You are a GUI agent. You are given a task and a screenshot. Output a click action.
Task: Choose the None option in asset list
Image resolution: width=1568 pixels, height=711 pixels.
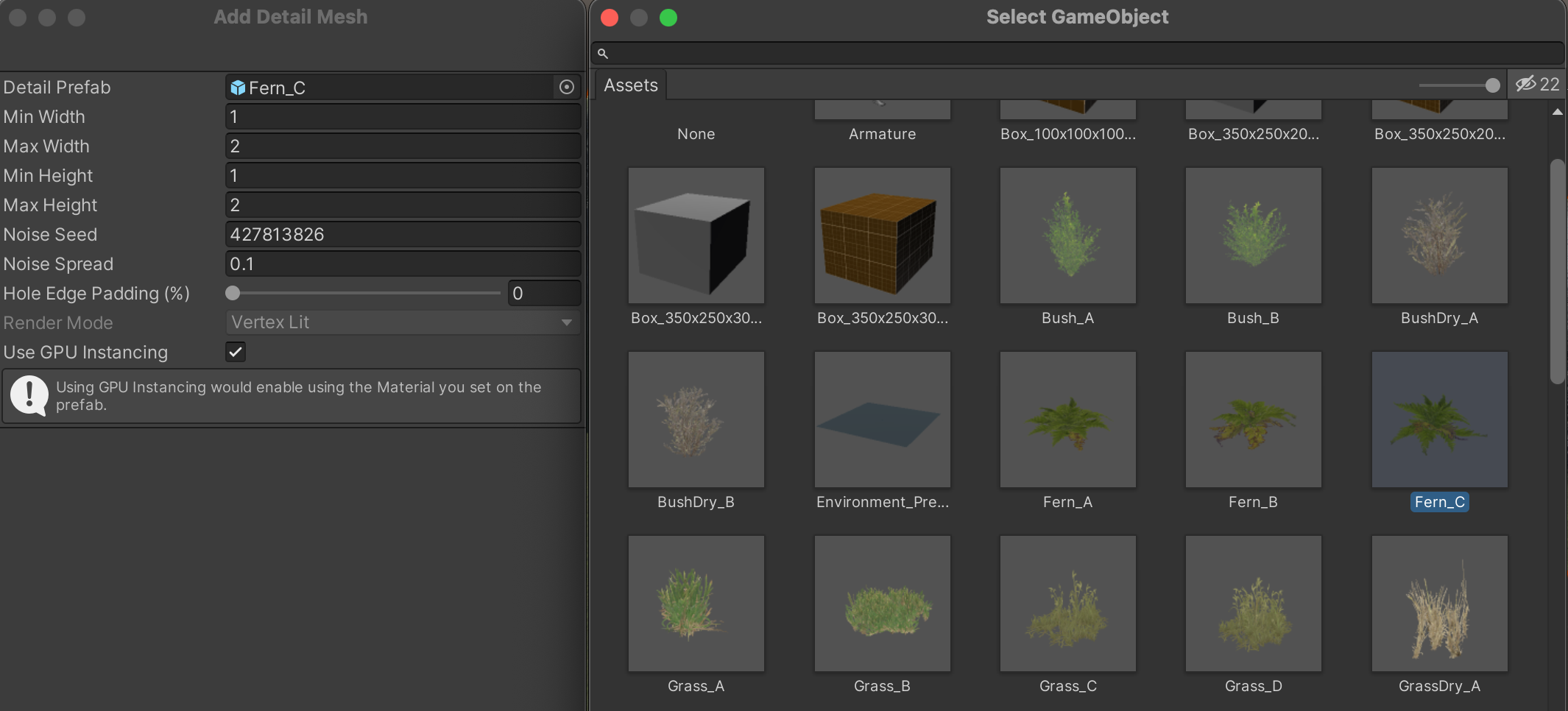click(x=696, y=133)
